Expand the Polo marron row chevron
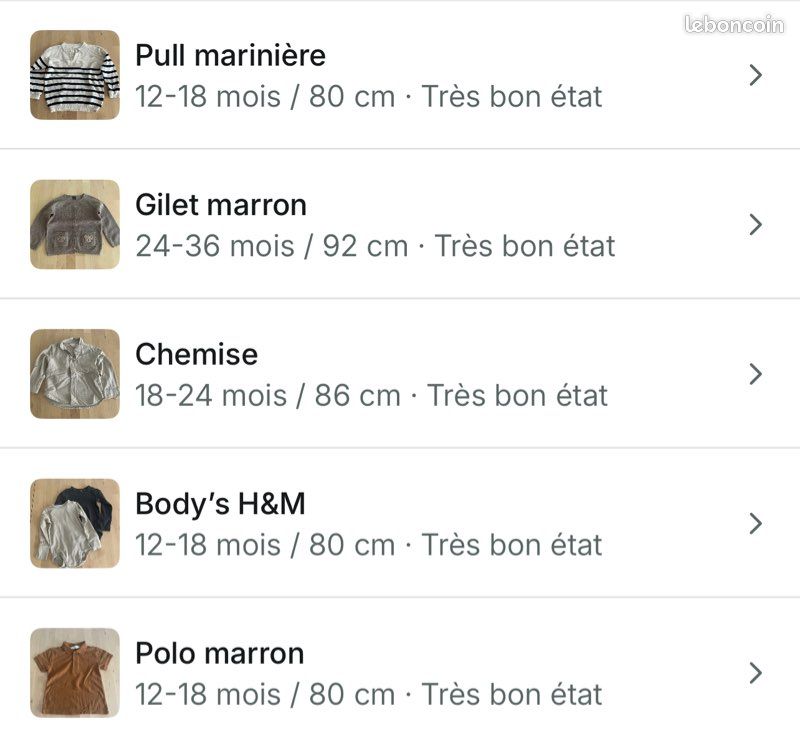This screenshot has width=800, height=740. click(x=754, y=673)
